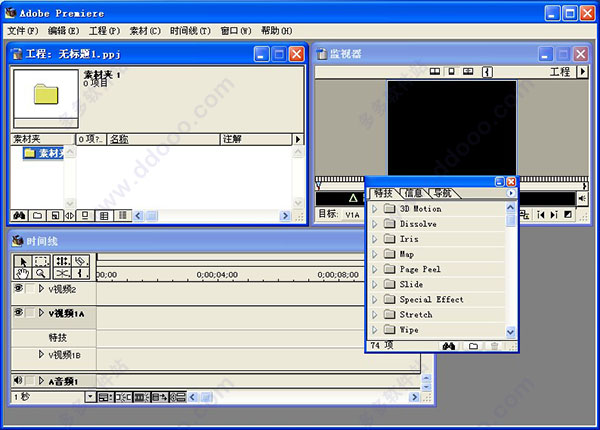The image size is (600, 430).
Task: Expand the Wipe effects folder
Action: pos(375,330)
